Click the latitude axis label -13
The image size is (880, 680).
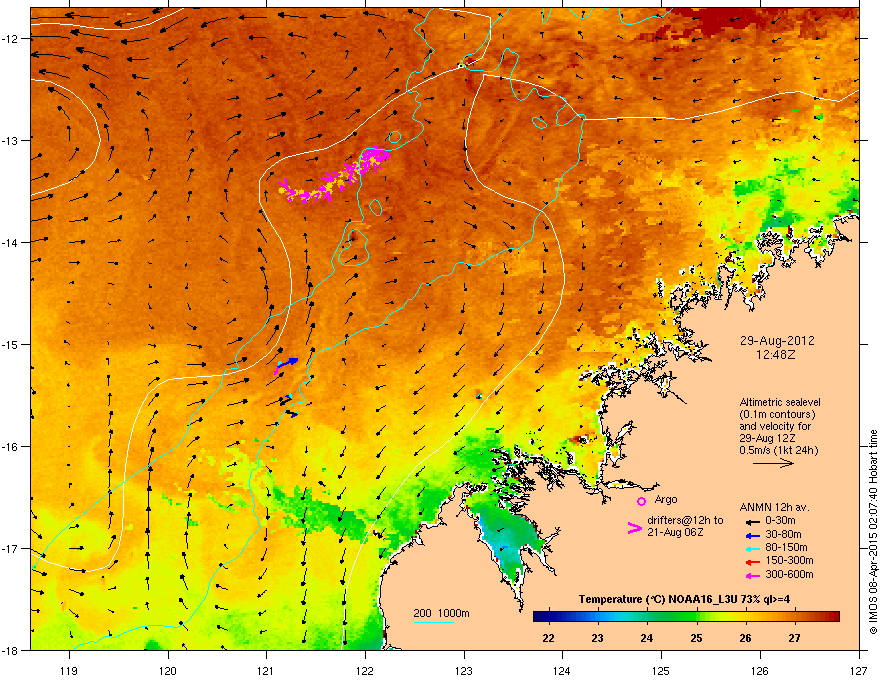point(10,140)
